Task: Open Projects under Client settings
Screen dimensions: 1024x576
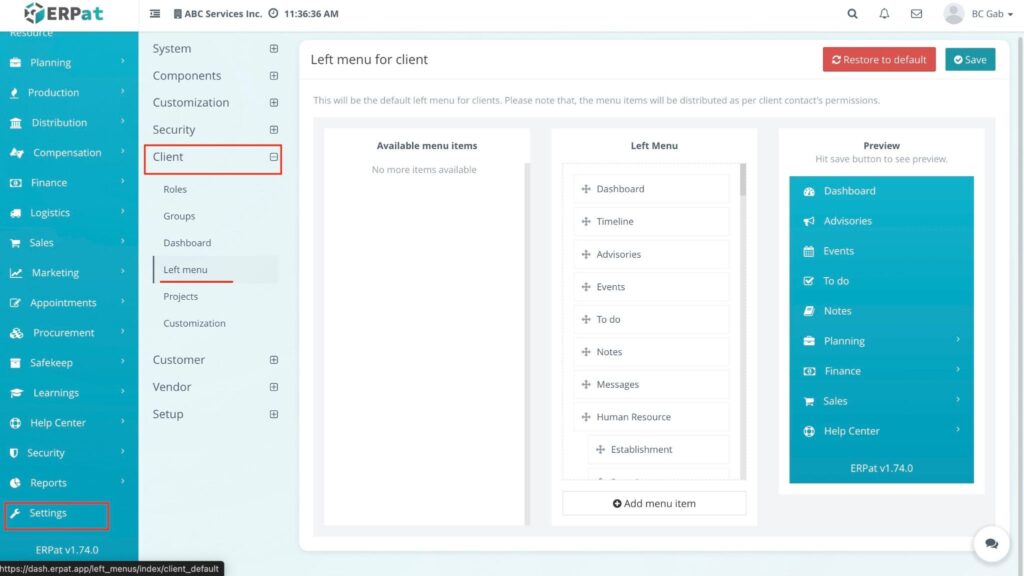Action: (x=181, y=297)
